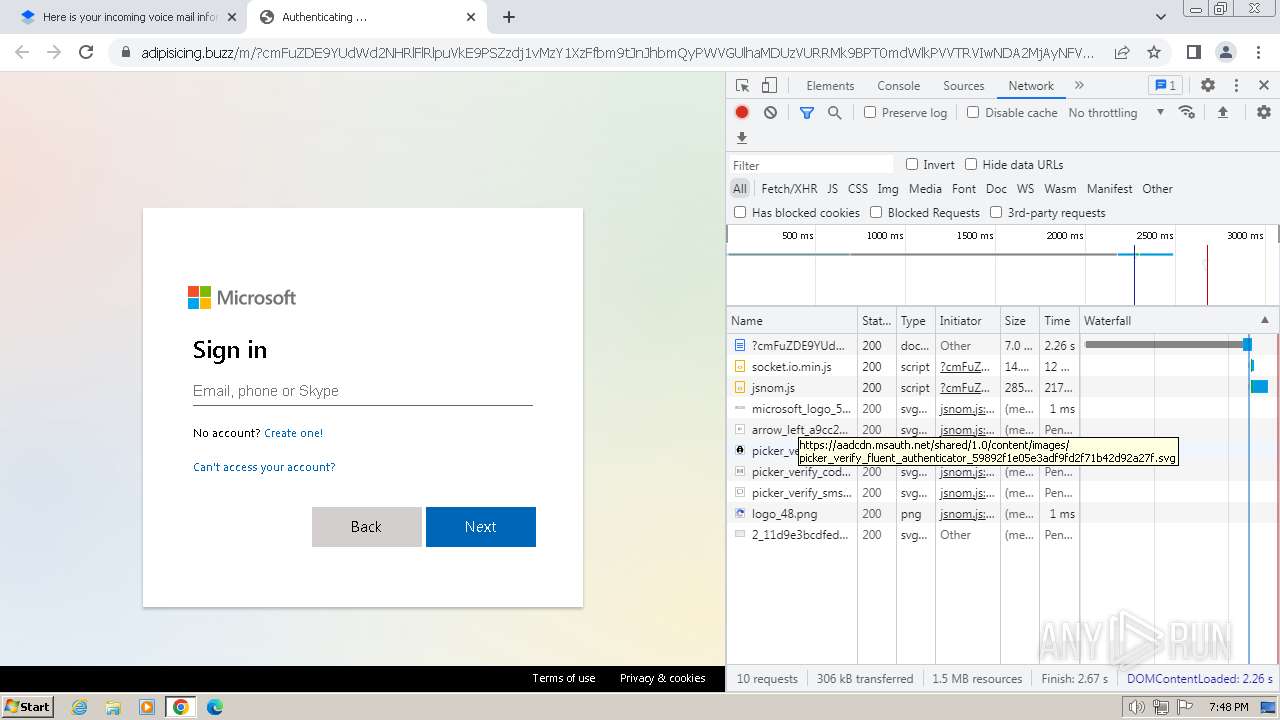Open DevTools settings gear icon

click(x=1208, y=86)
